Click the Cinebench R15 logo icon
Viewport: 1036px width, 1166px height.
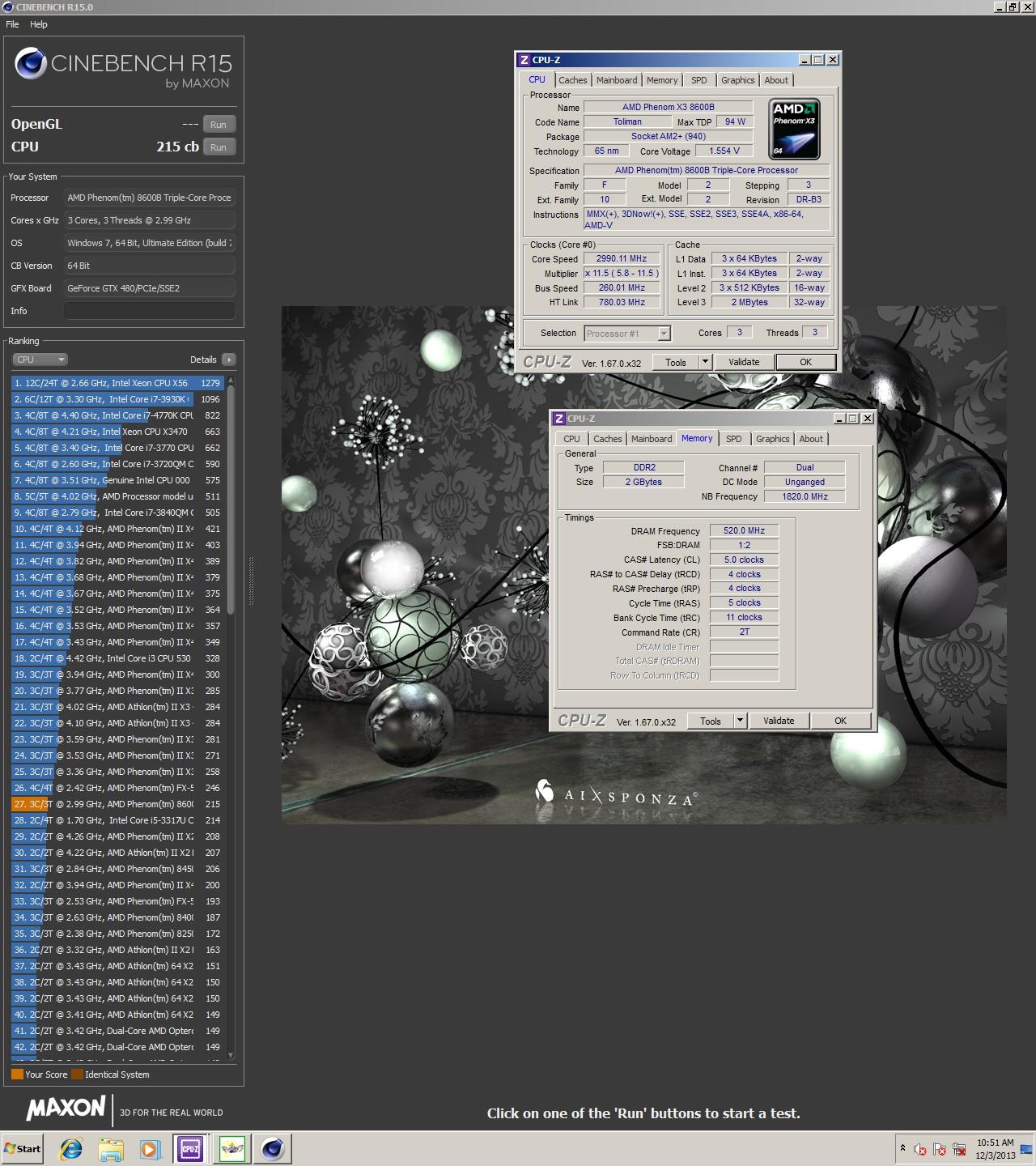pos(31,63)
